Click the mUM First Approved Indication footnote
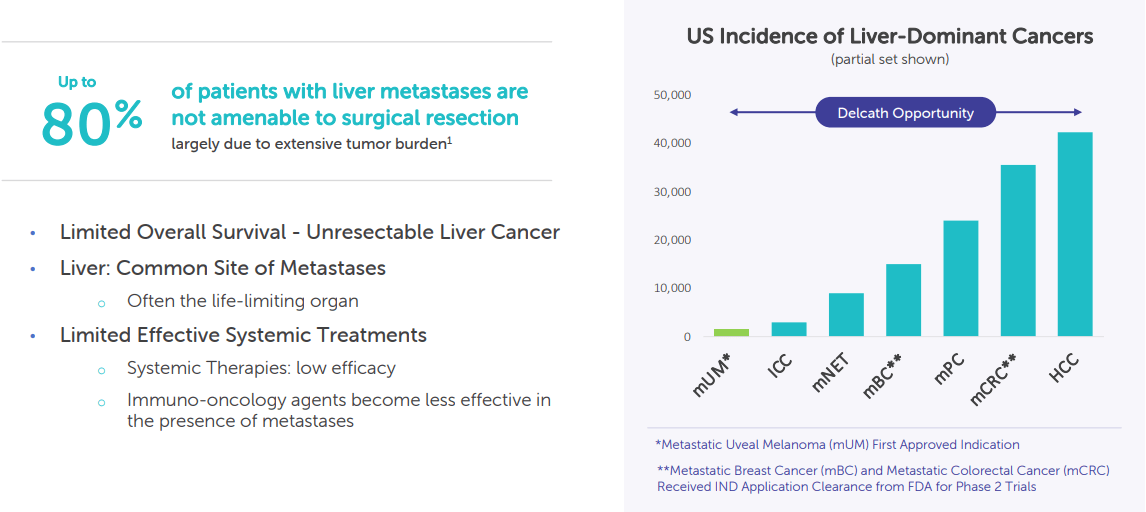The image size is (1146, 512). tap(837, 444)
